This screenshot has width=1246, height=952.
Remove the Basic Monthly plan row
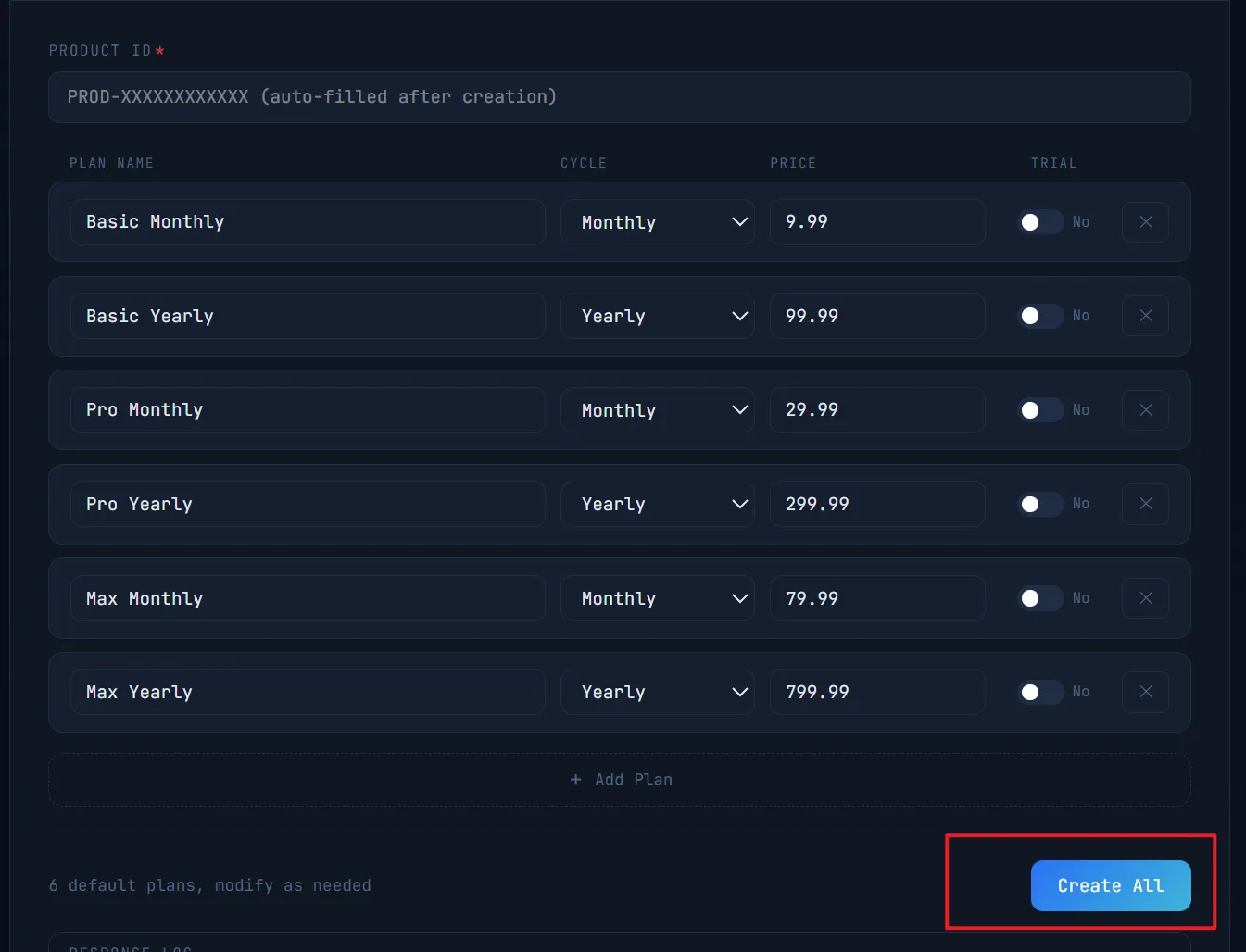pyautogui.click(x=1145, y=222)
